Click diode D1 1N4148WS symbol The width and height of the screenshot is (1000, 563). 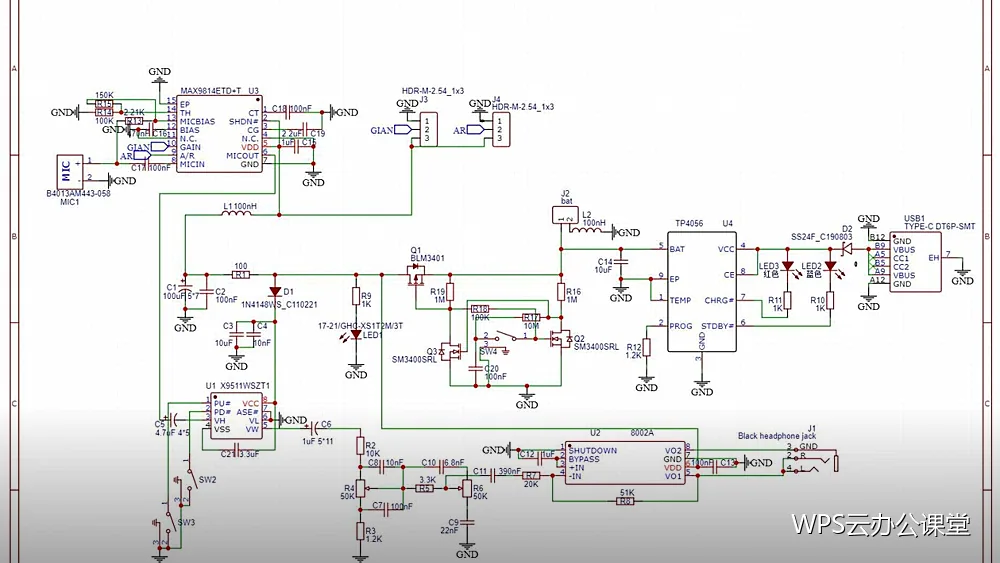pos(276,291)
